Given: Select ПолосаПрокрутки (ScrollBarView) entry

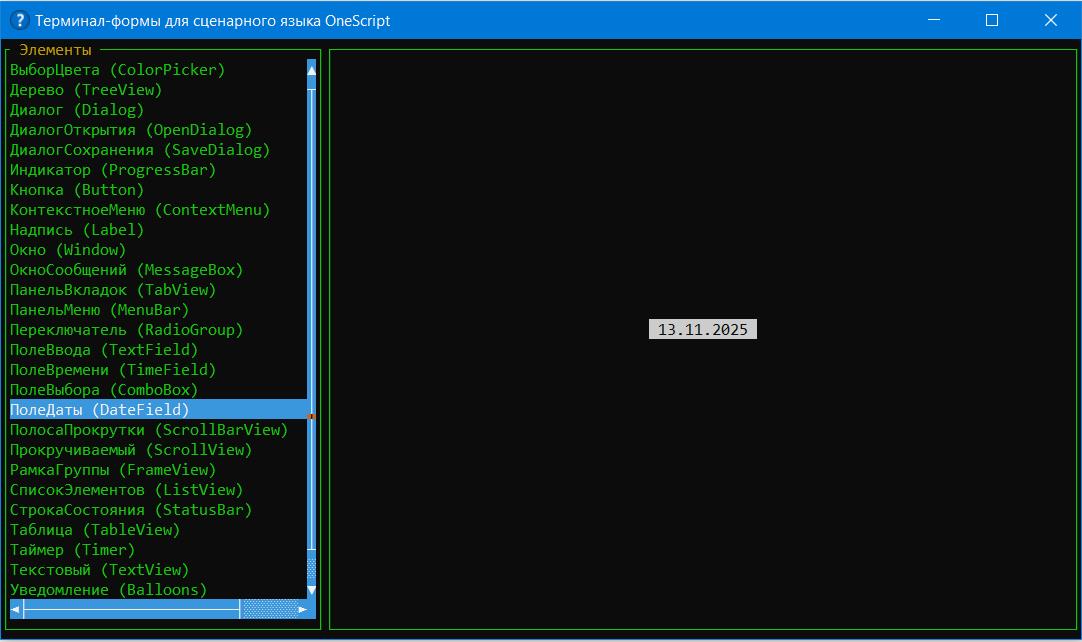Looking at the screenshot, I should (149, 430).
